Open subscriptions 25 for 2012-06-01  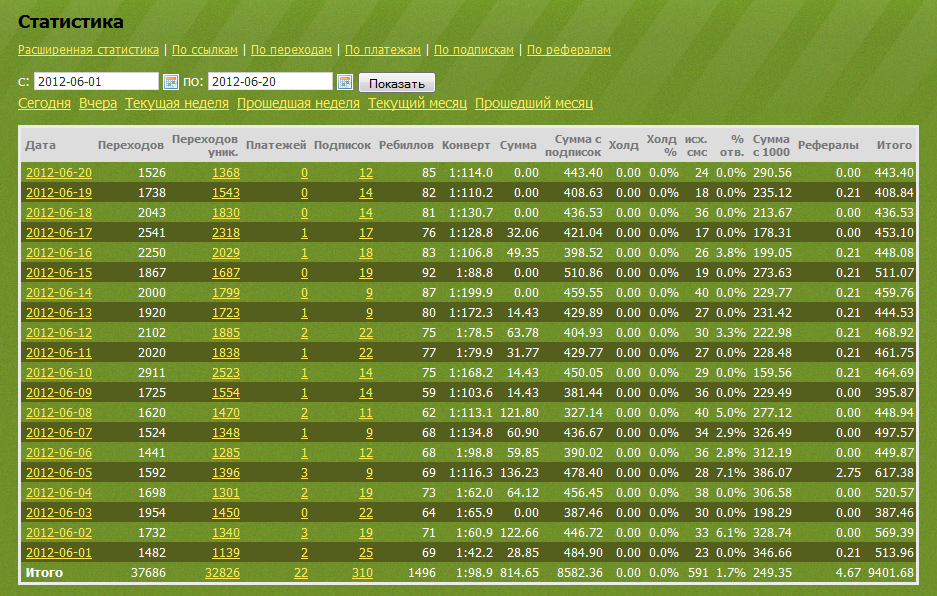coord(366,553)
